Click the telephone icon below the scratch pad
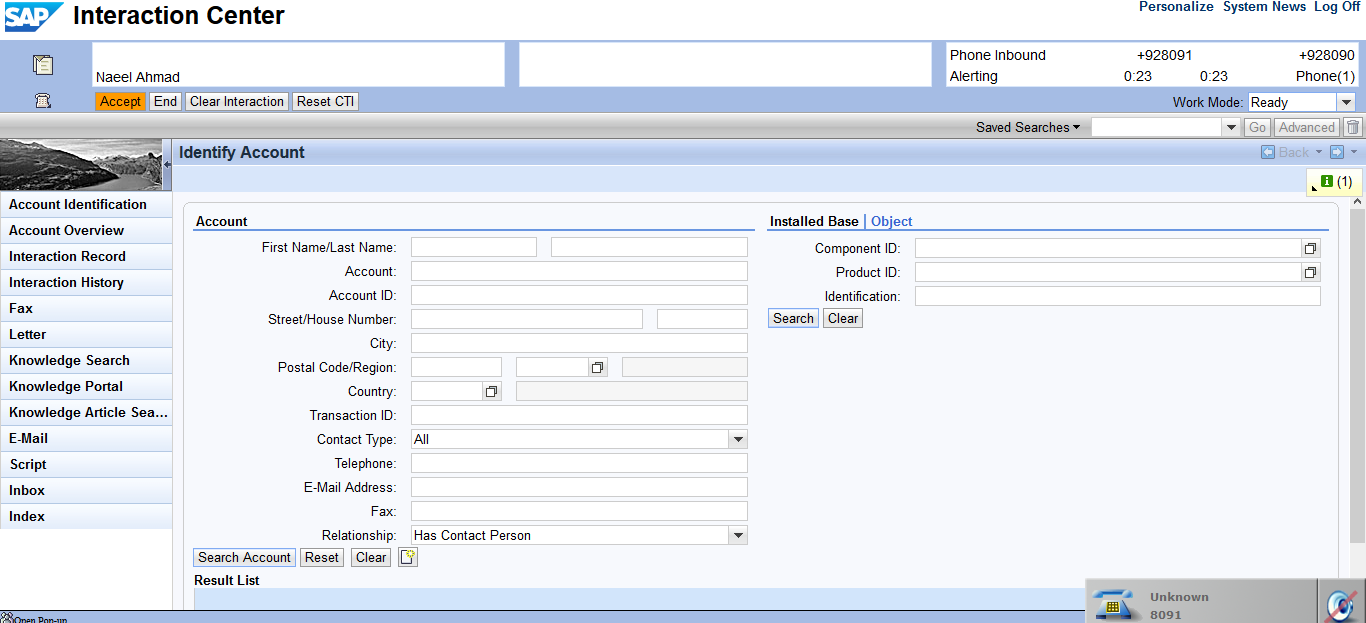Screen dimensions: 1366x623 43,101
